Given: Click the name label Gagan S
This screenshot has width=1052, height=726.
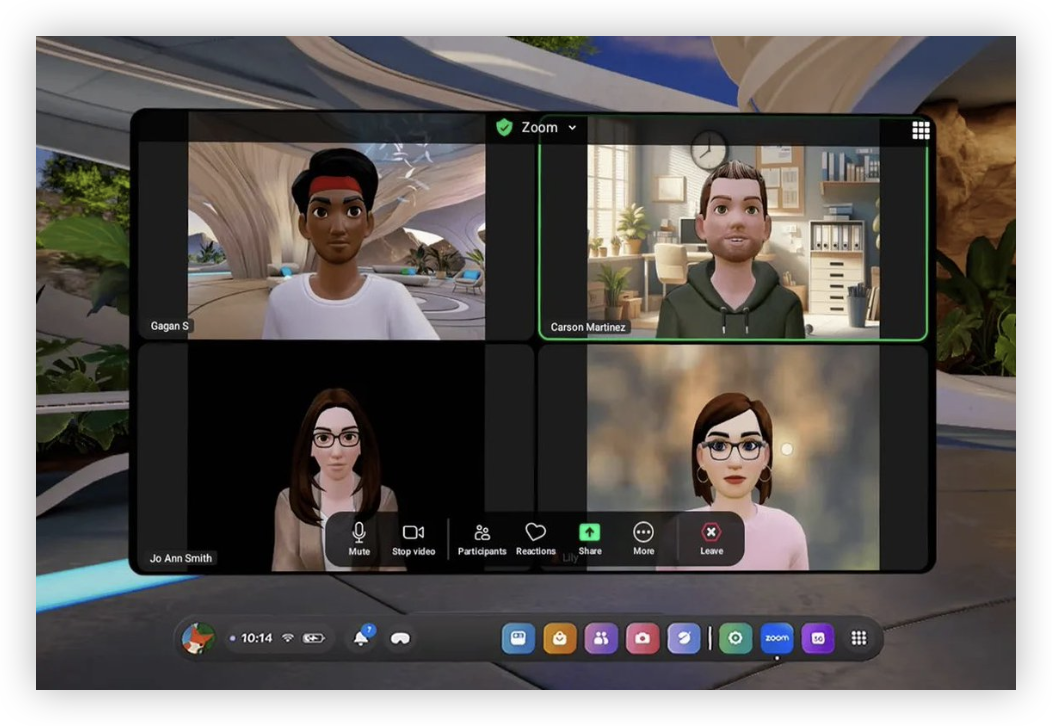Looking at the screenshot, I should click(x=169, y=326).
